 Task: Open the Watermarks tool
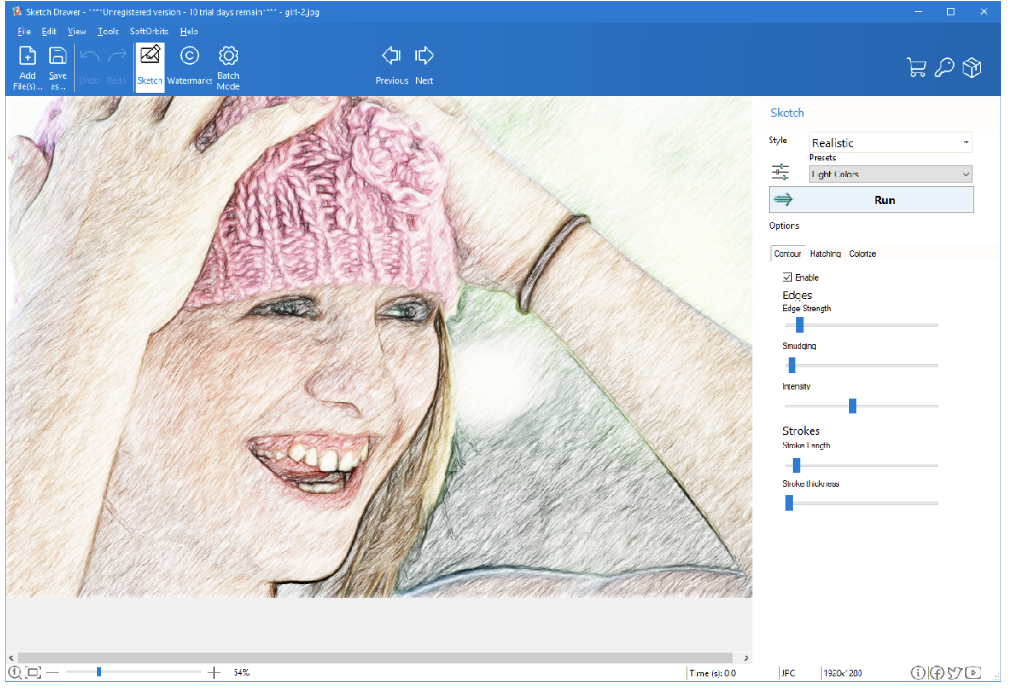tap(189, 63)
